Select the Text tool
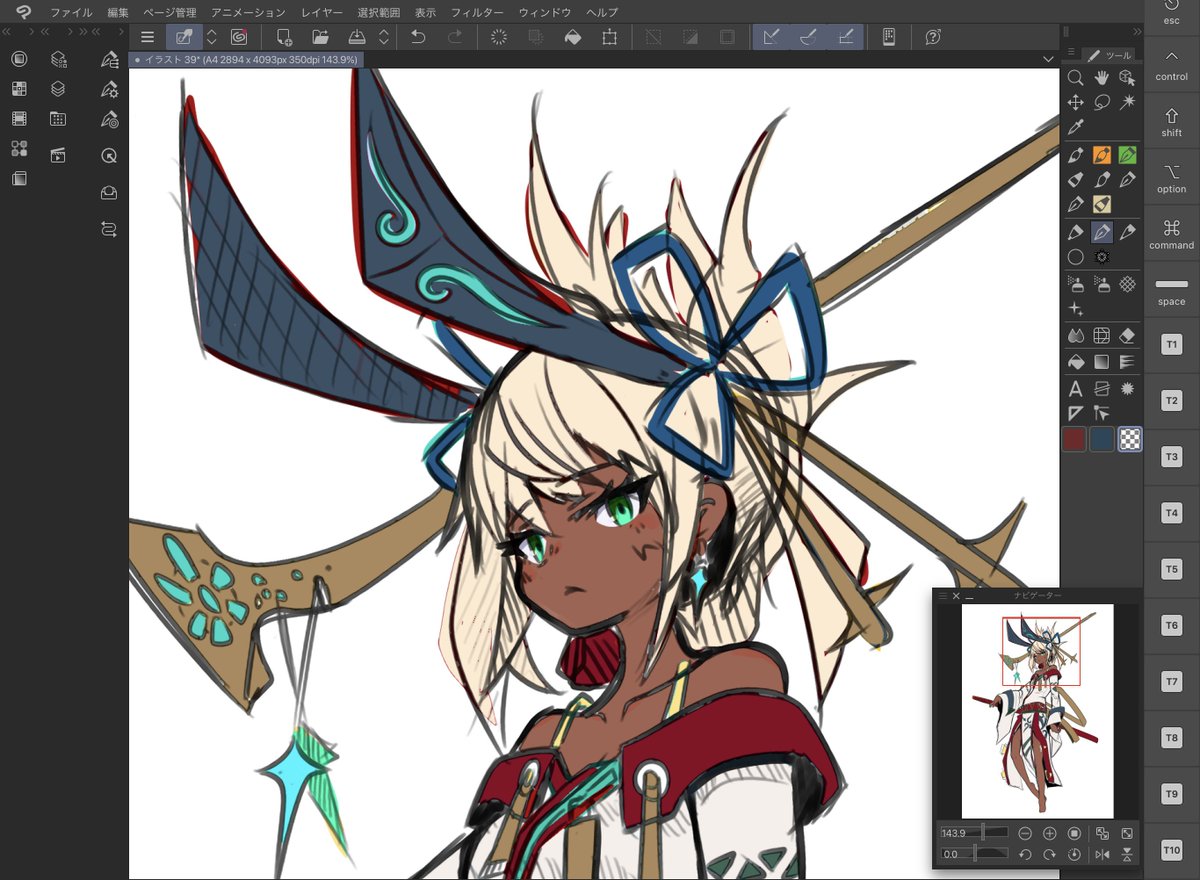The image size is (1200, 880). (1075, 389)
